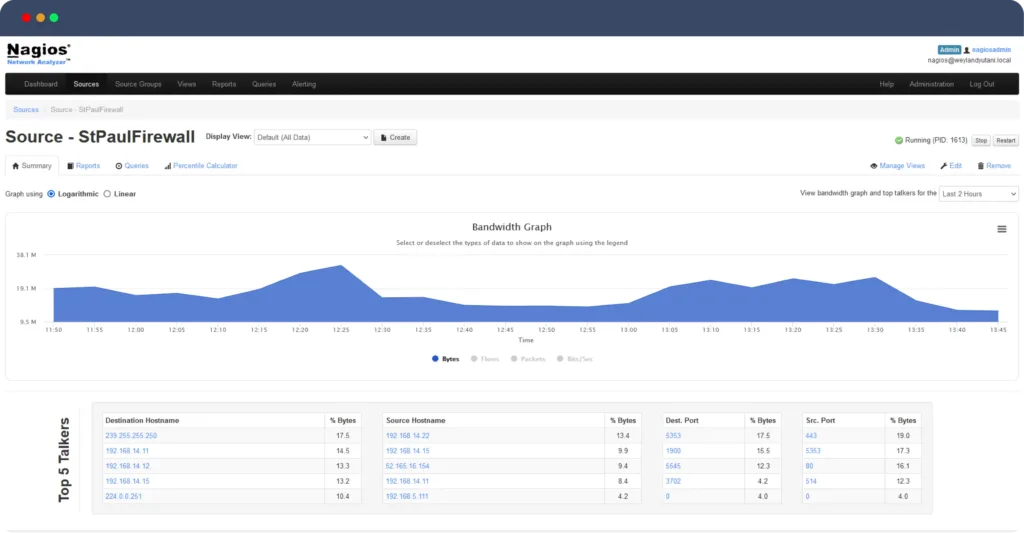
Task: Click the nagiosadmin user icon
Action: pos(968,50)
